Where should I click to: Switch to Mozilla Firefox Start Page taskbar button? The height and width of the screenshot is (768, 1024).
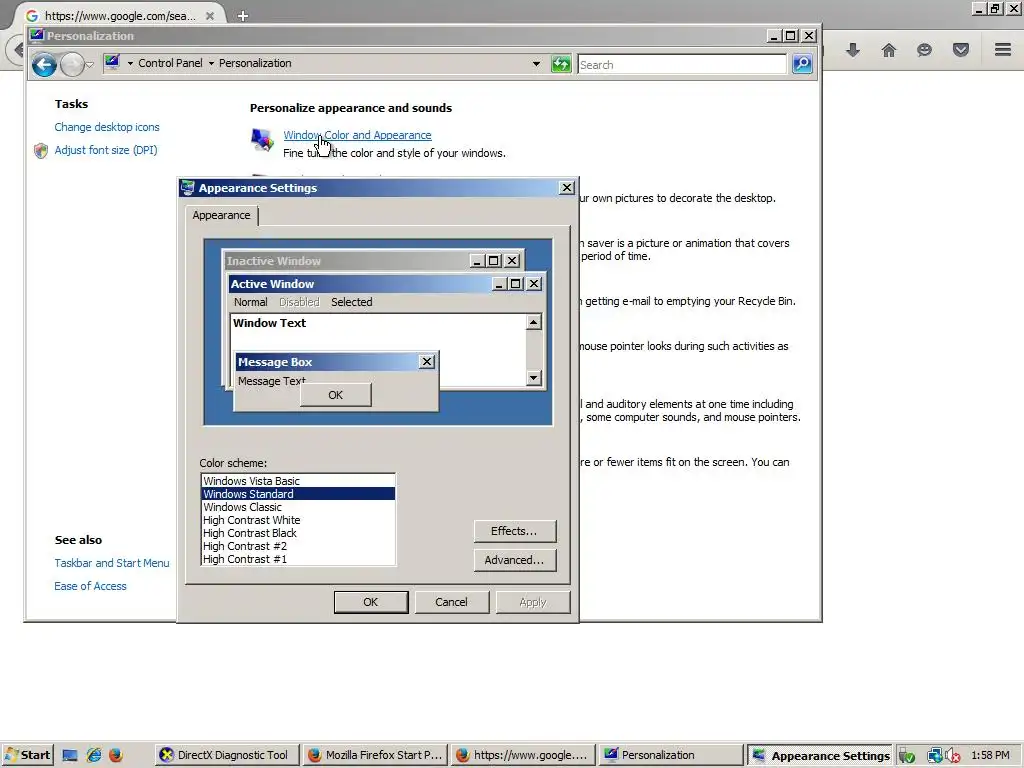pos(376,756)
